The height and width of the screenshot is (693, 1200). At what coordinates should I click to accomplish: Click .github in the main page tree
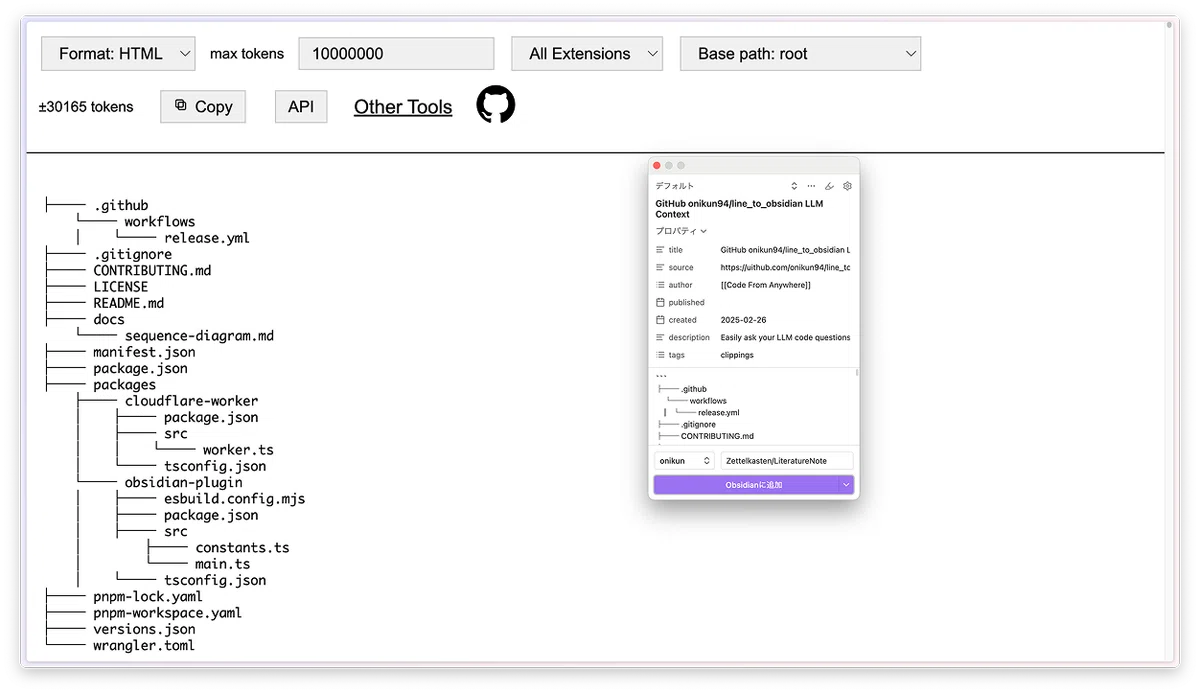pyautogui.click(x=121, y=205)
